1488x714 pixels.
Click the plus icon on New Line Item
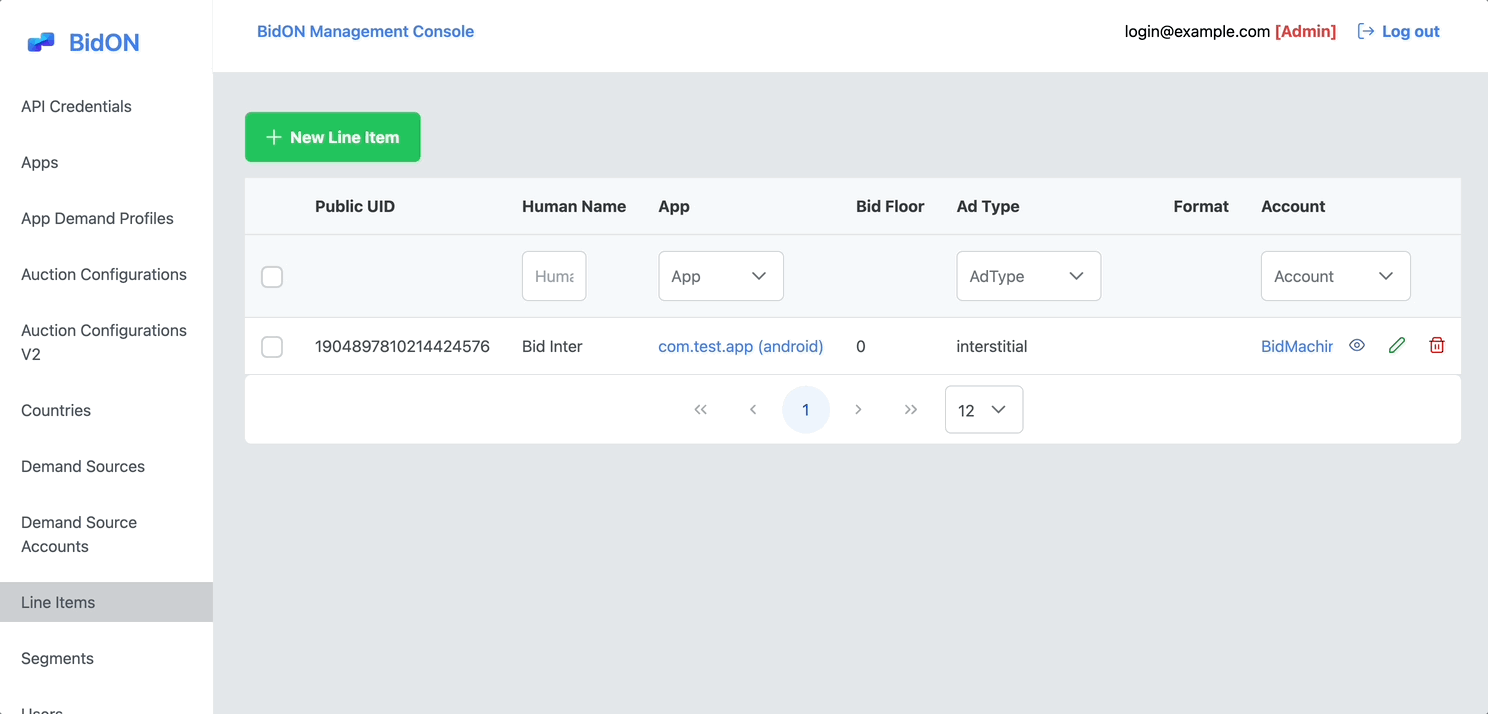coord(273,137)
